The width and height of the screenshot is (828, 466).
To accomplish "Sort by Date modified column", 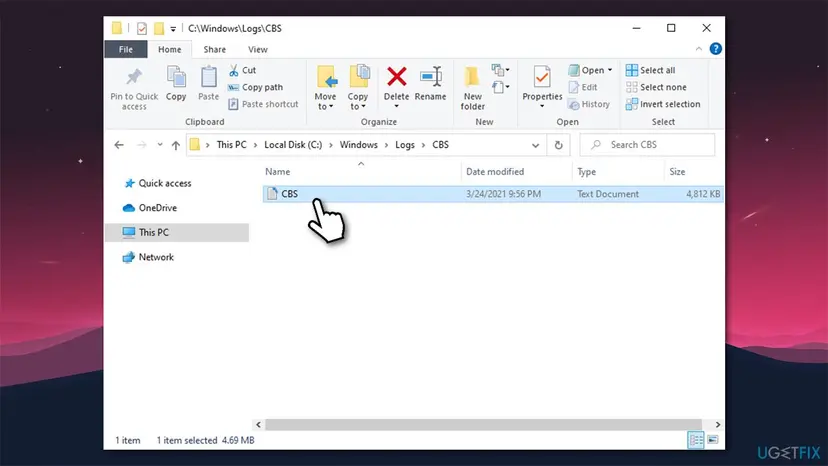I will [x=495, y=172].
